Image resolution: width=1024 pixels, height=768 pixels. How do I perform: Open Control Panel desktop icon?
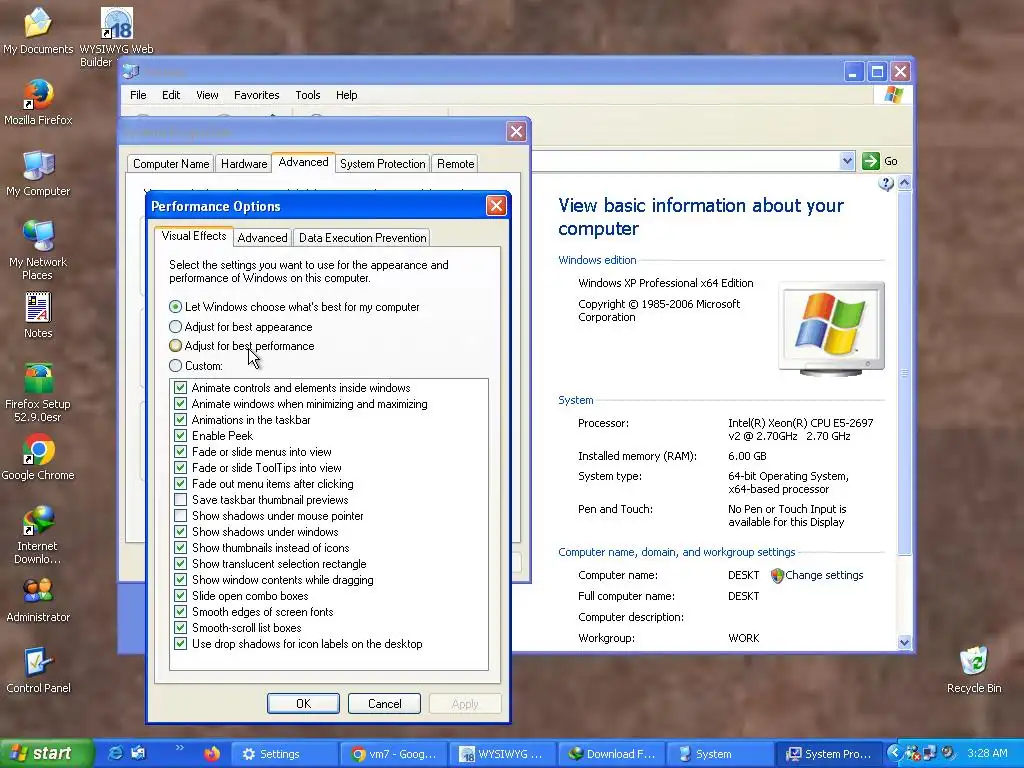(x=38, y=670)
